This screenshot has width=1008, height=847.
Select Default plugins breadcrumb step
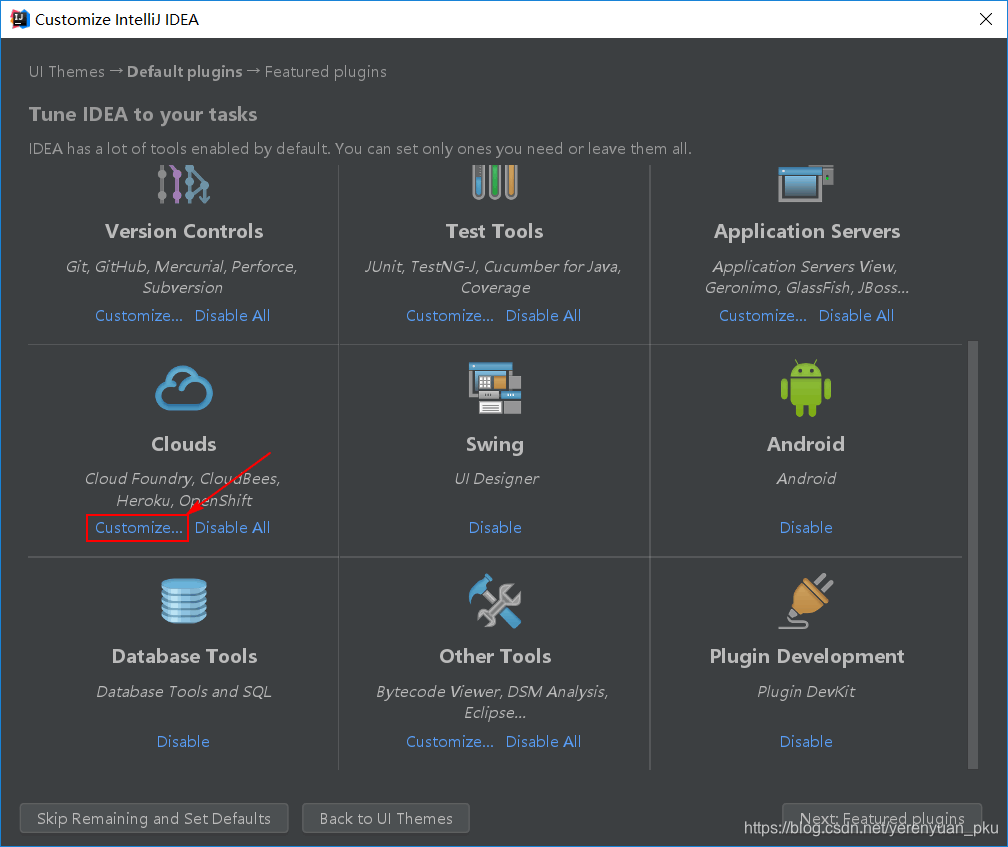pyautogui.click(x=184, y=71)
